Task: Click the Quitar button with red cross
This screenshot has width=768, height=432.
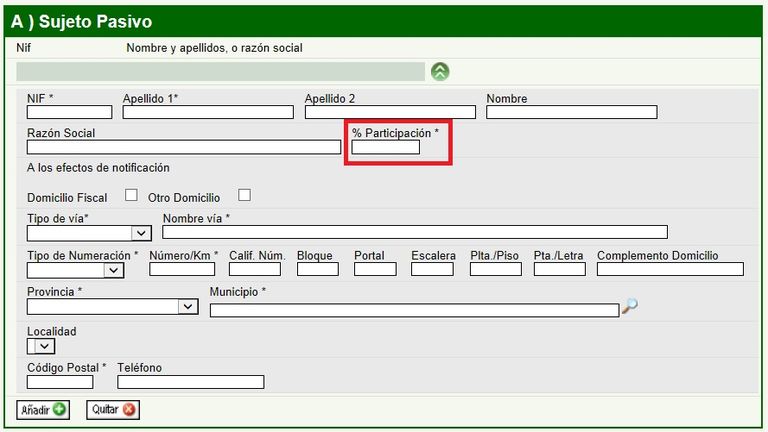Action: click(113, 410)
